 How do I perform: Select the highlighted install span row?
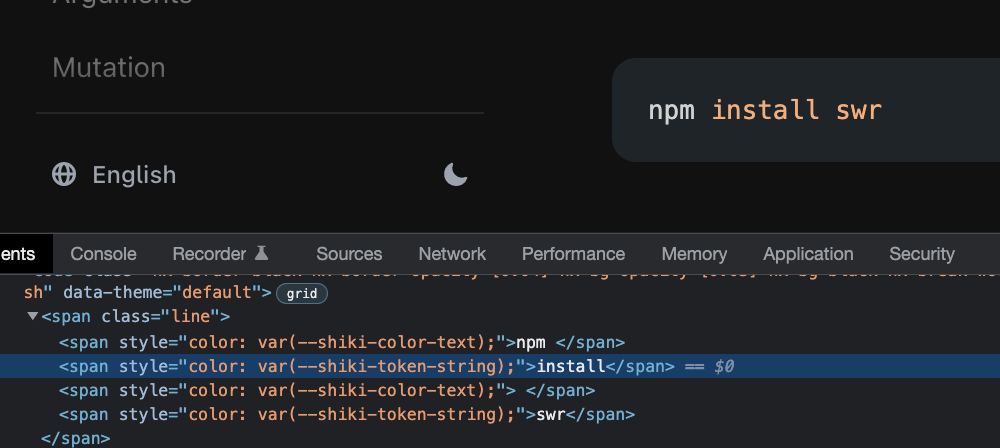pos(500,366)
